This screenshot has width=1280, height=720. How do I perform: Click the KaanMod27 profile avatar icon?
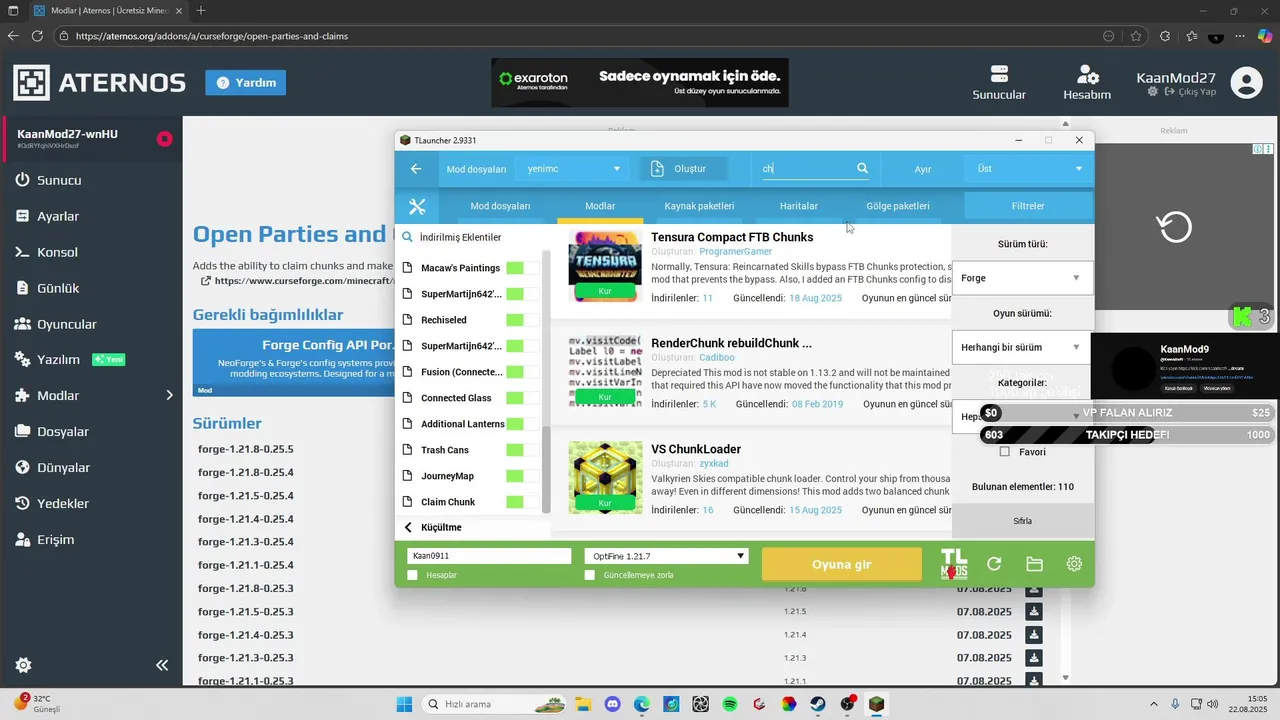click(x=1246, y=83)
